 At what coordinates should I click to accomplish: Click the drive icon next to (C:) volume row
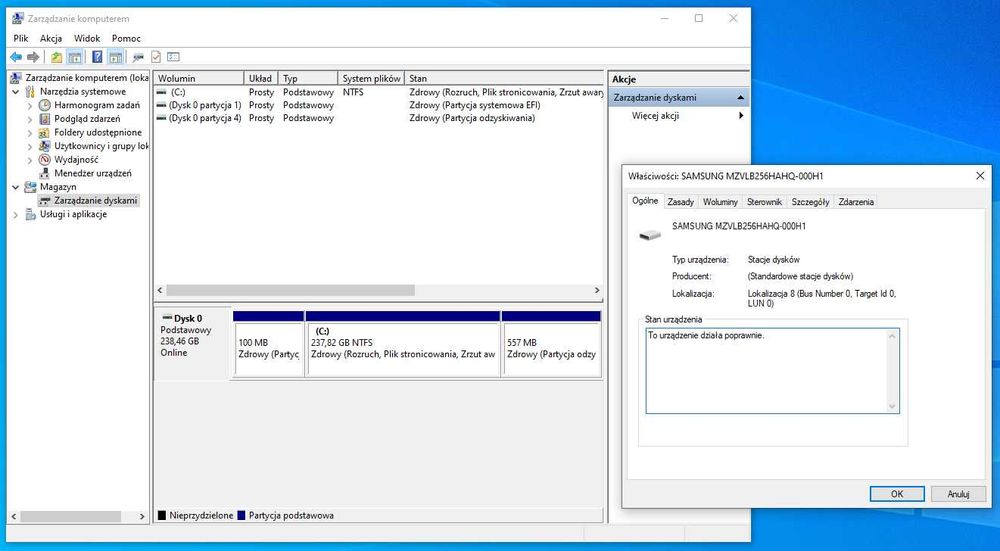coord(162,92)
